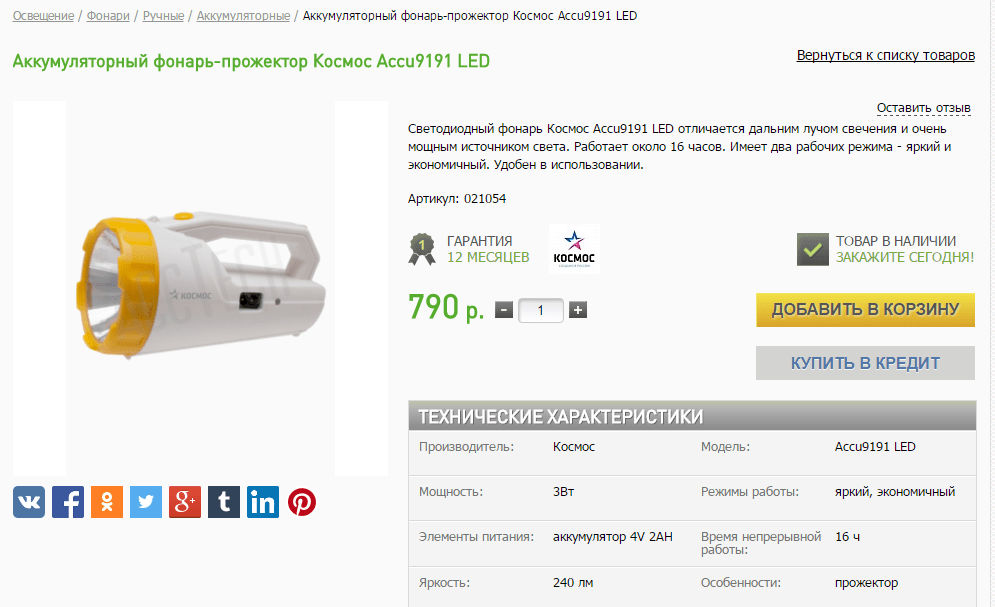The height and width of the screenshot is (607, 995).
Task: Add the flashlight to cart
Action: (865, 310)
